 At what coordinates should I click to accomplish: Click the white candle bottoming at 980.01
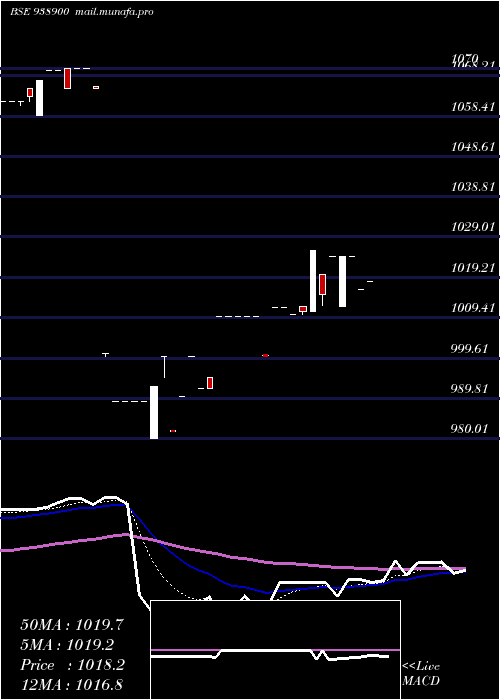coord(154,412)
